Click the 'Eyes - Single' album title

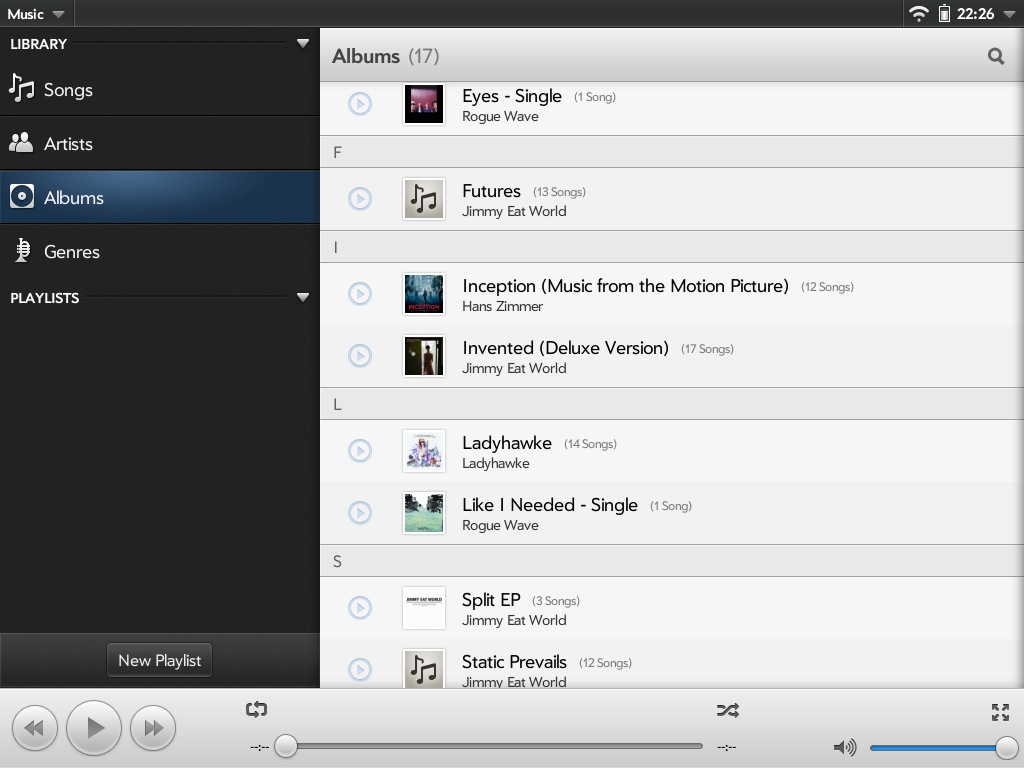pyautogui.click(x=512, y=96)
